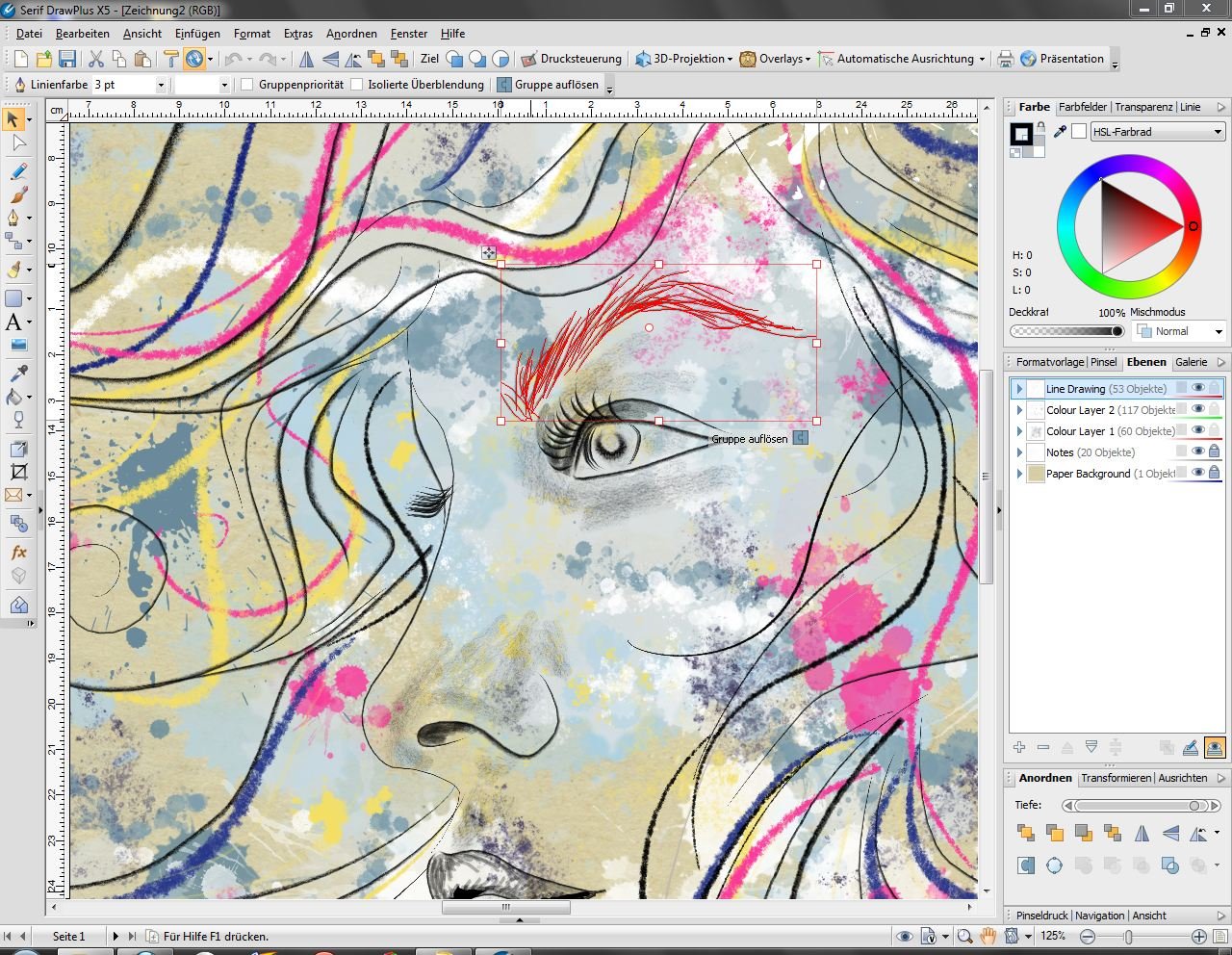The height and width of the screenshot is (955, 1232).
Task: Click the Add Layer plus icon
Action: (x=1019, y=747)
